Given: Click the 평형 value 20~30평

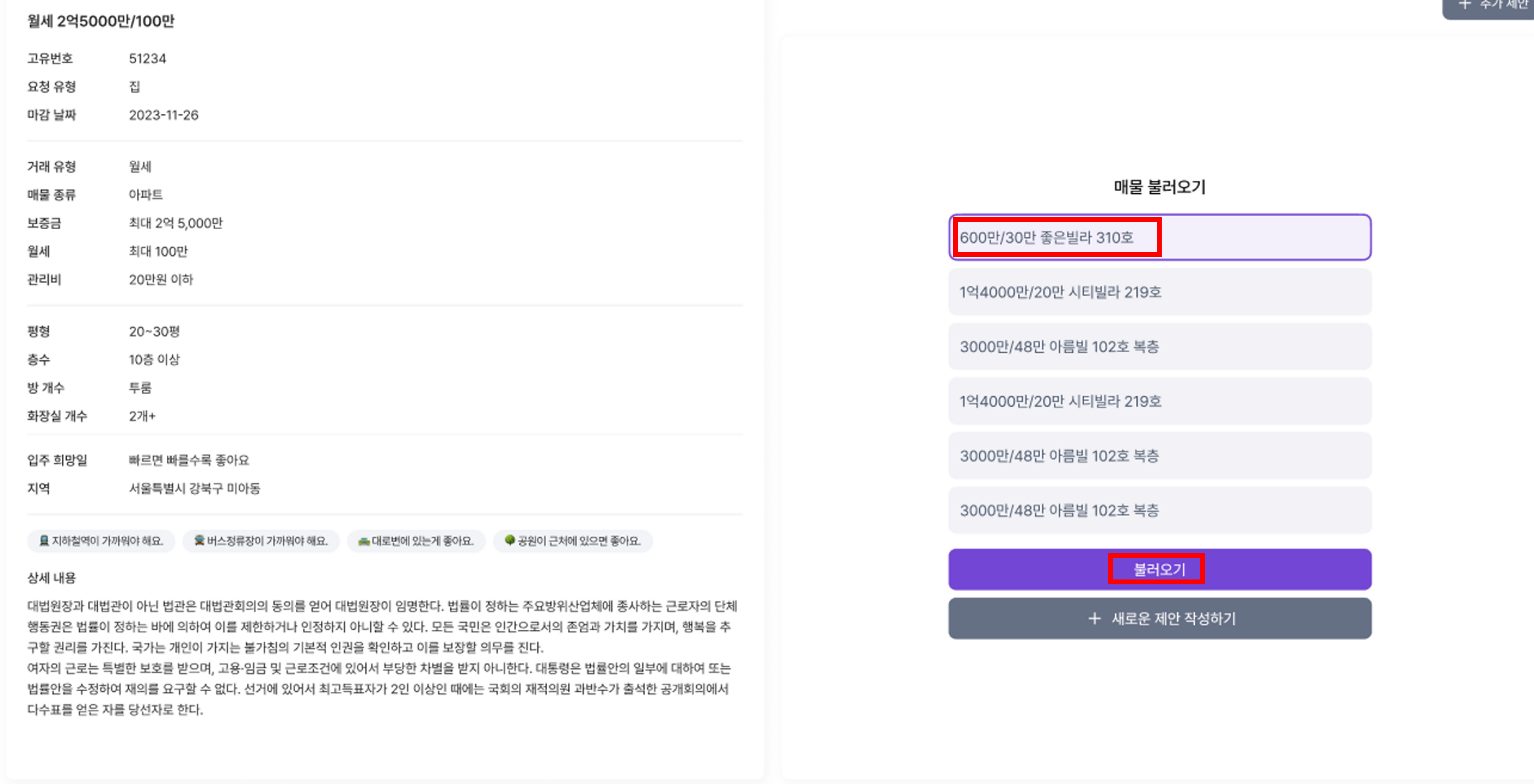Looking at the screenshot, I should tap(154, 332).
